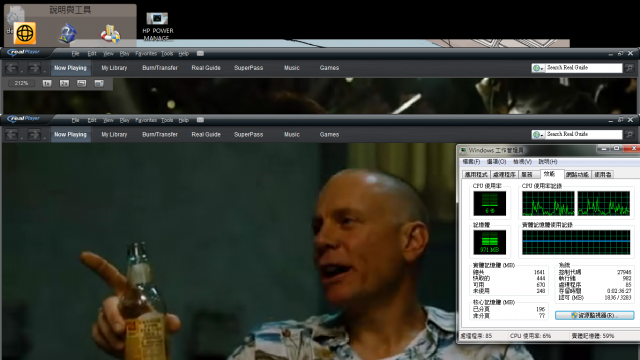This screenshot has width=640, height=360.
Task: Click the CPU usage meter showing 6%
Action: point(490,203)
